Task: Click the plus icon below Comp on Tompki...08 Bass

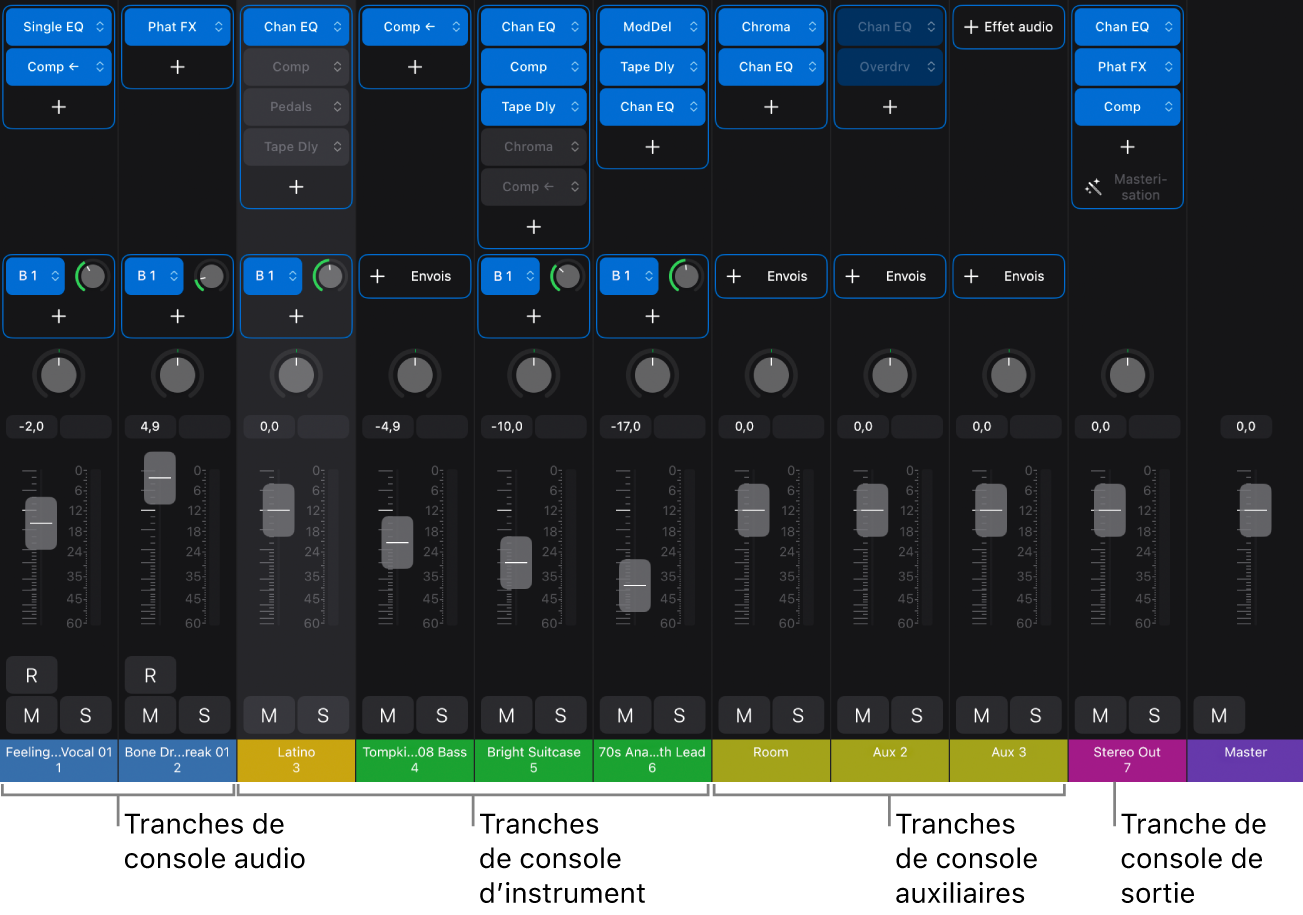Action: [x=414, y=67]
